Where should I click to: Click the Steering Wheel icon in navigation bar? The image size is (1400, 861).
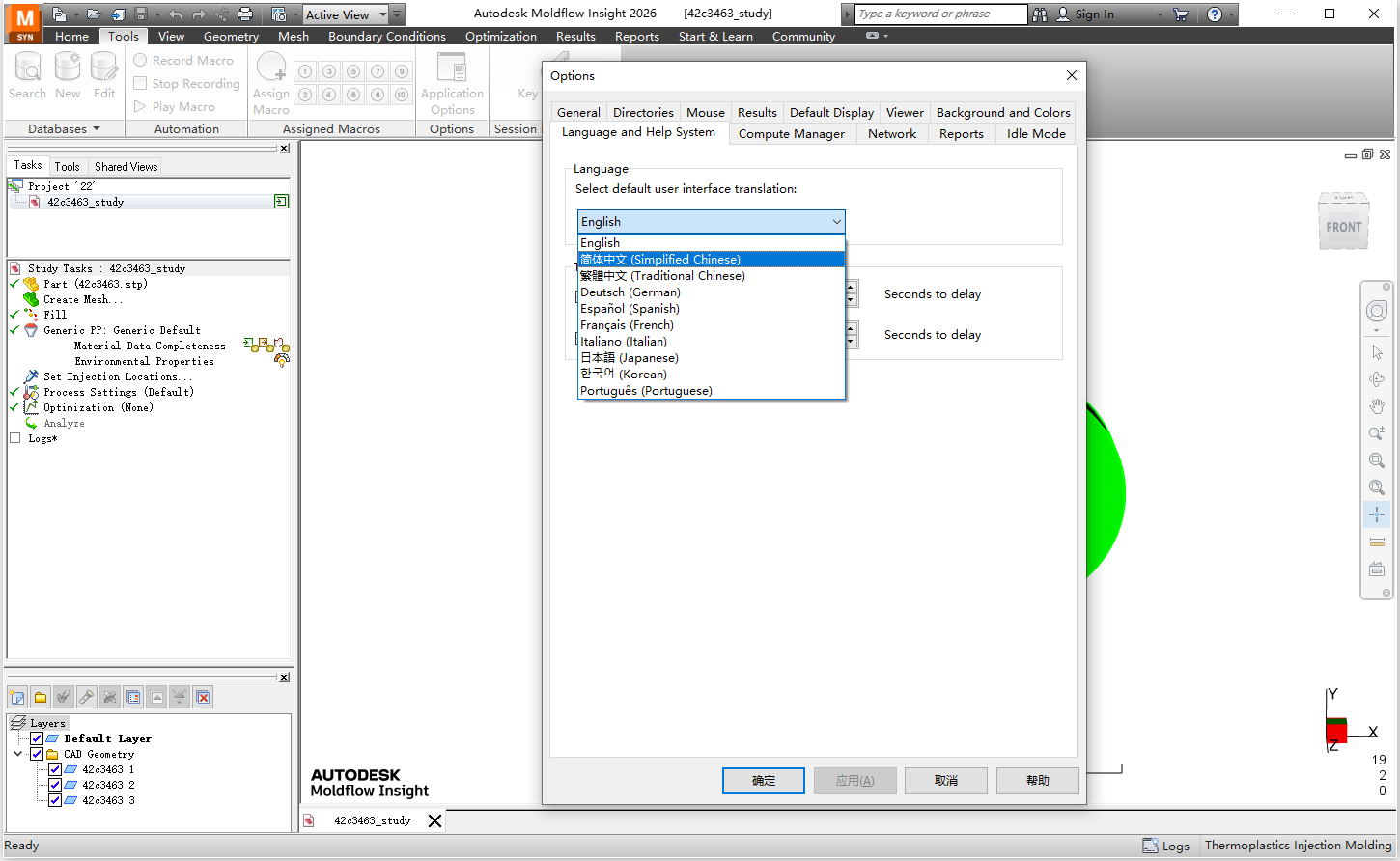point(1377,311)
